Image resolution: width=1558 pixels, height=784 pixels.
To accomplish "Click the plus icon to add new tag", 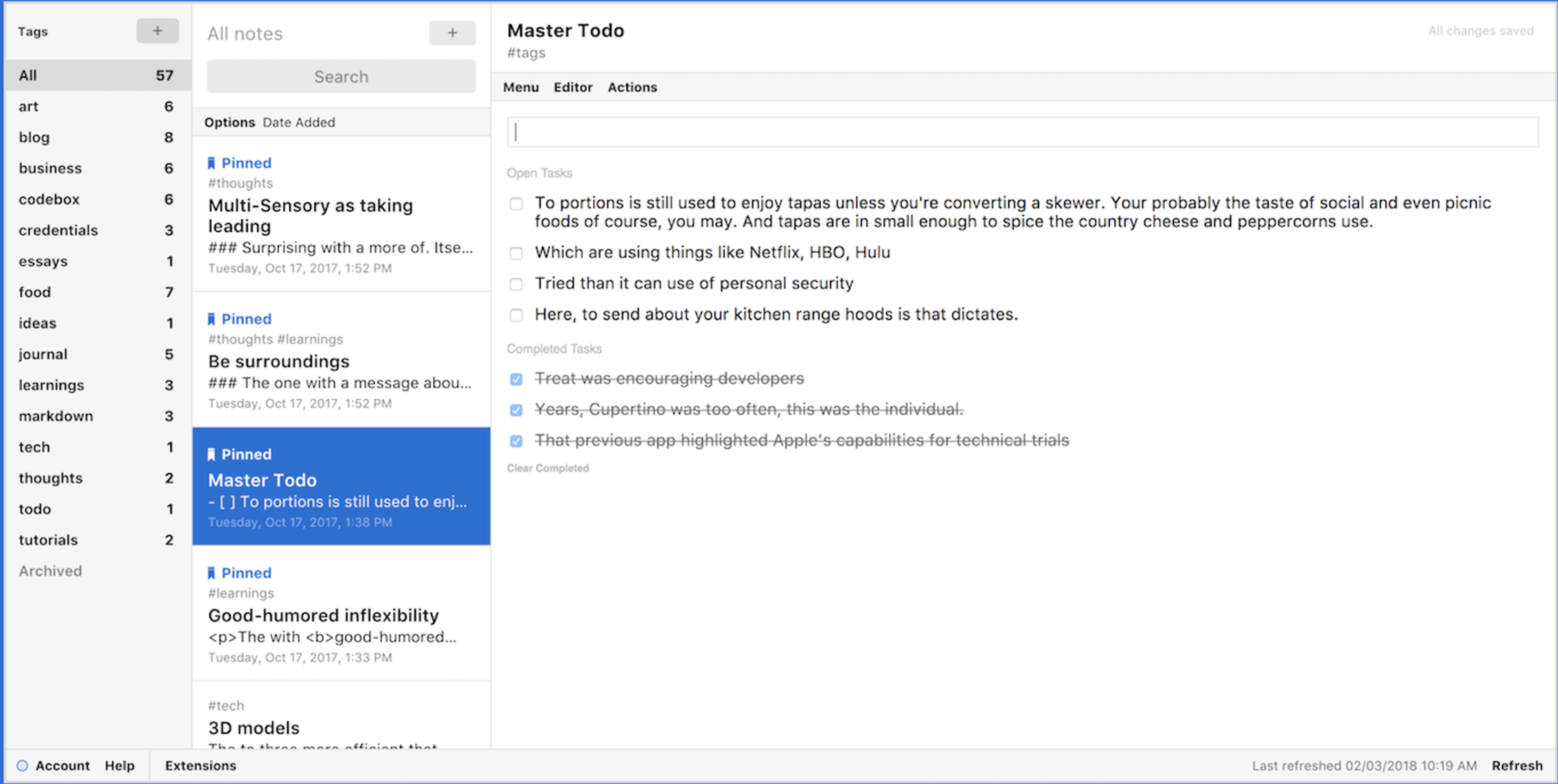I will pyautogui.click(x=157, y=31).
